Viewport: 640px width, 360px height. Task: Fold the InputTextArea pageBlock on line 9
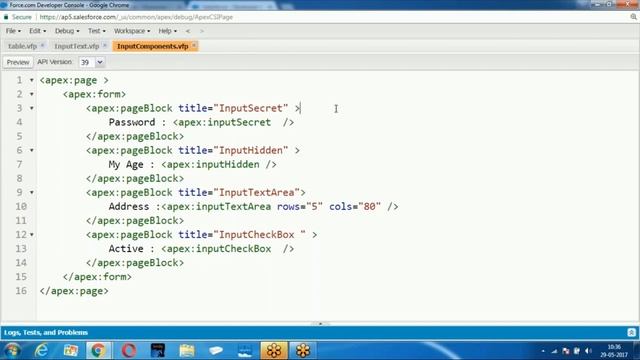[x=31, y=193]
